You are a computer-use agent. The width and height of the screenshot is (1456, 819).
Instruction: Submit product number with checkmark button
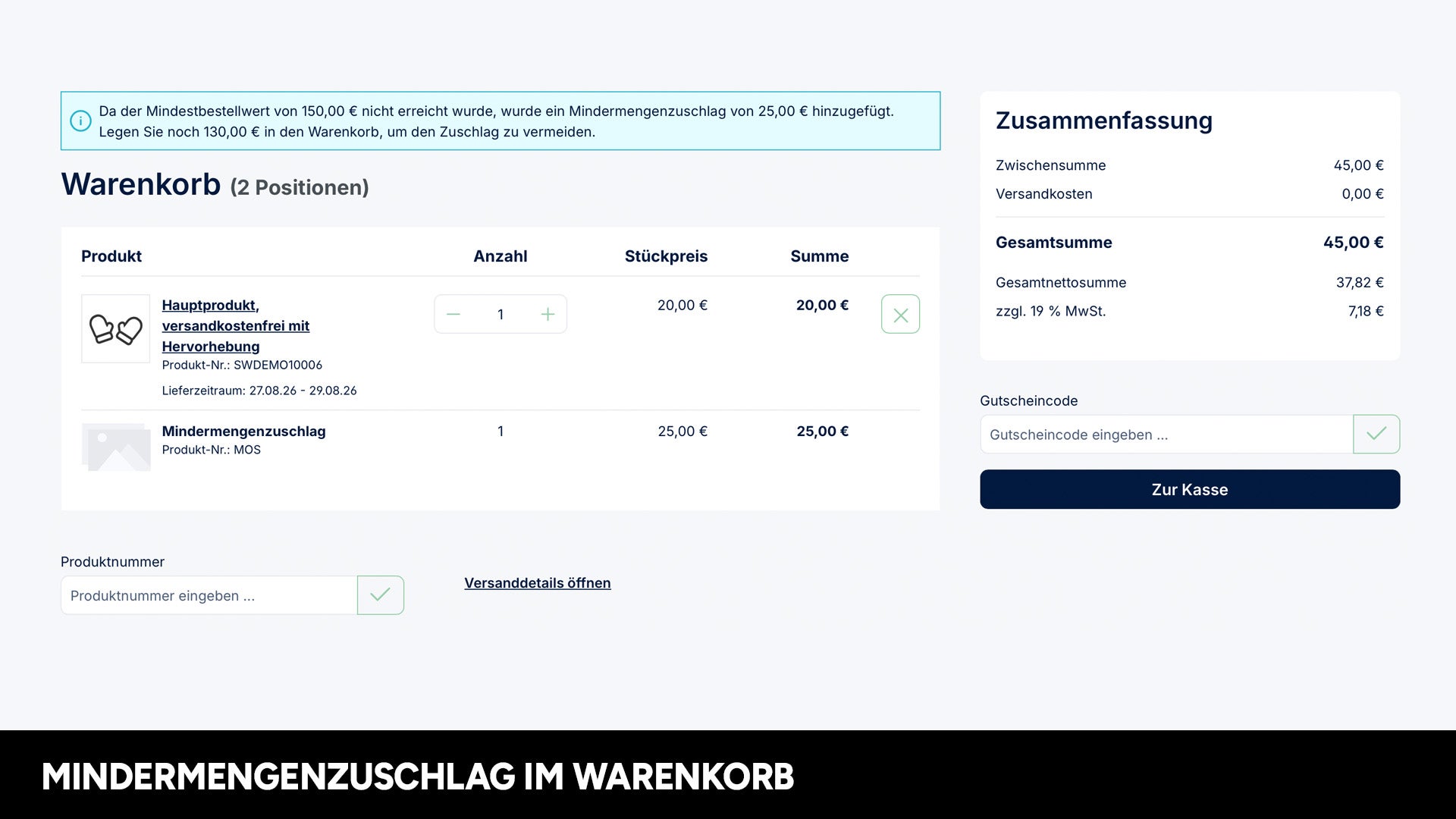381,595
